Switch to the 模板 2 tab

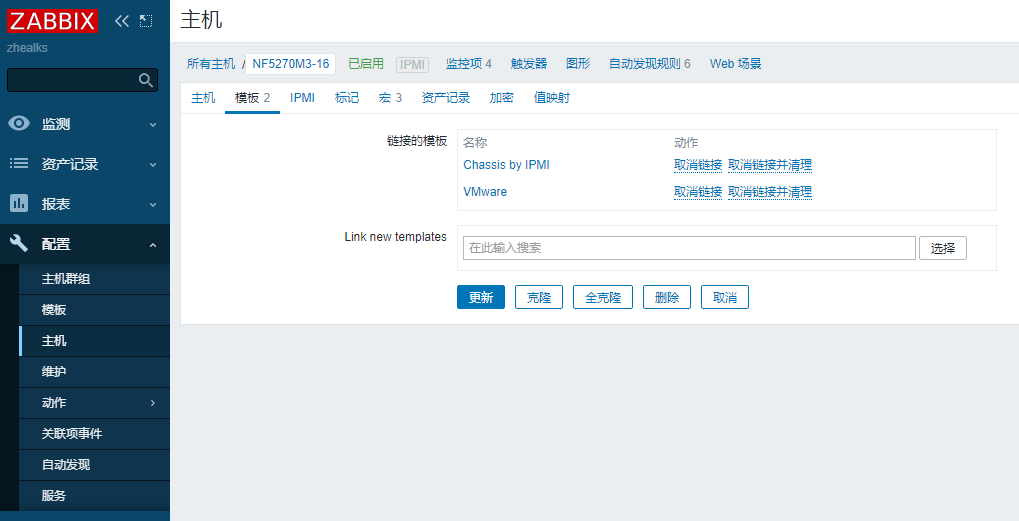[252, 98]
